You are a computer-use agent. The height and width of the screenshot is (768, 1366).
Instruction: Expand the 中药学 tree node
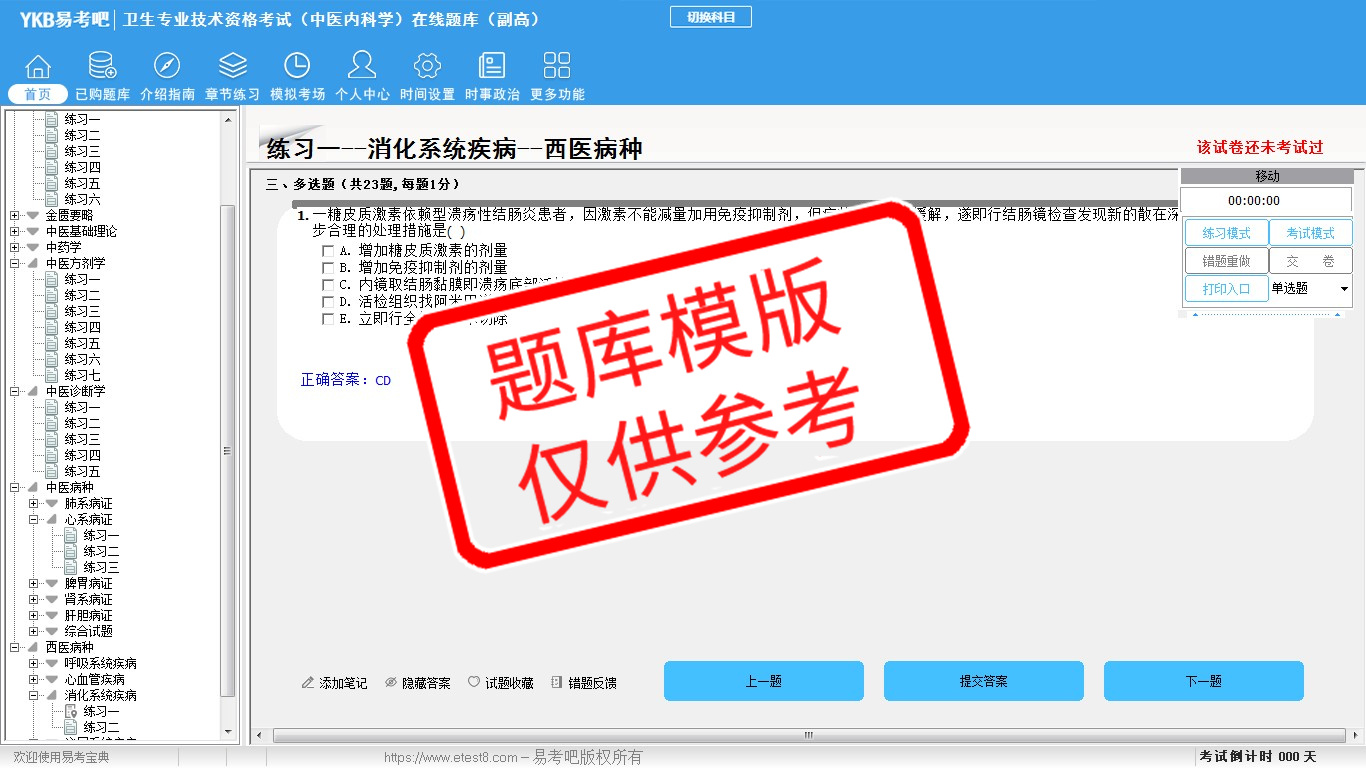pyautogui.click(x=15, y=247)
